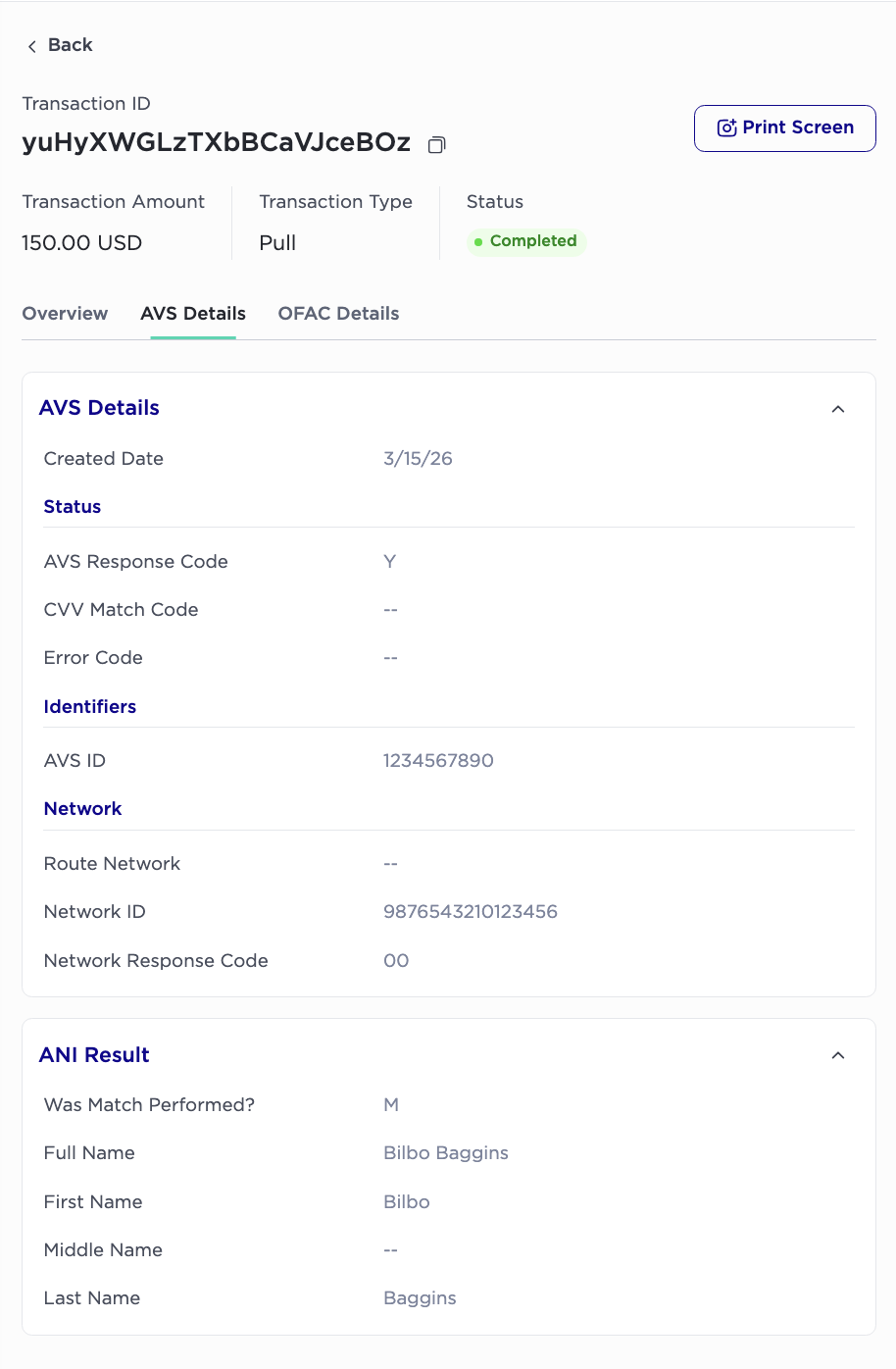Select the AVS Details tab

pyautogui.click(x=193, y=314)
